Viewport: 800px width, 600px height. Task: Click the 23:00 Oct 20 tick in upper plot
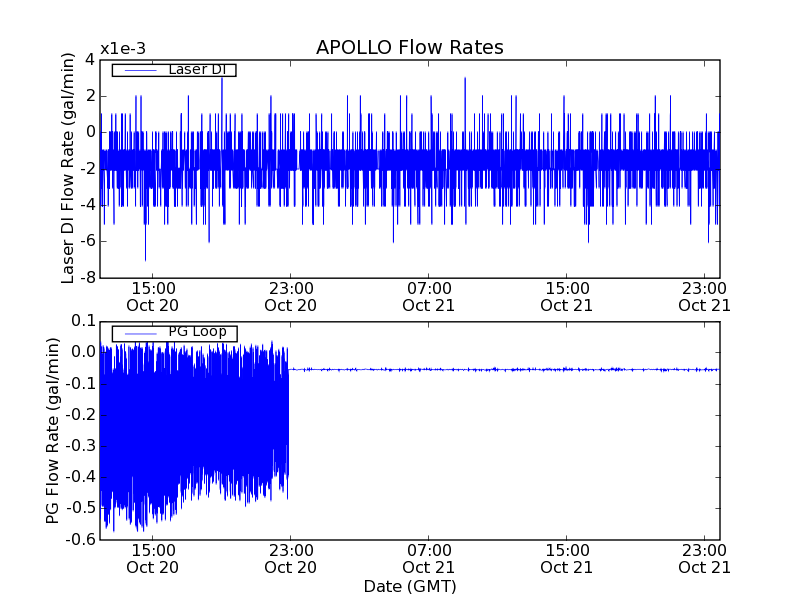[x=290, y=296]
